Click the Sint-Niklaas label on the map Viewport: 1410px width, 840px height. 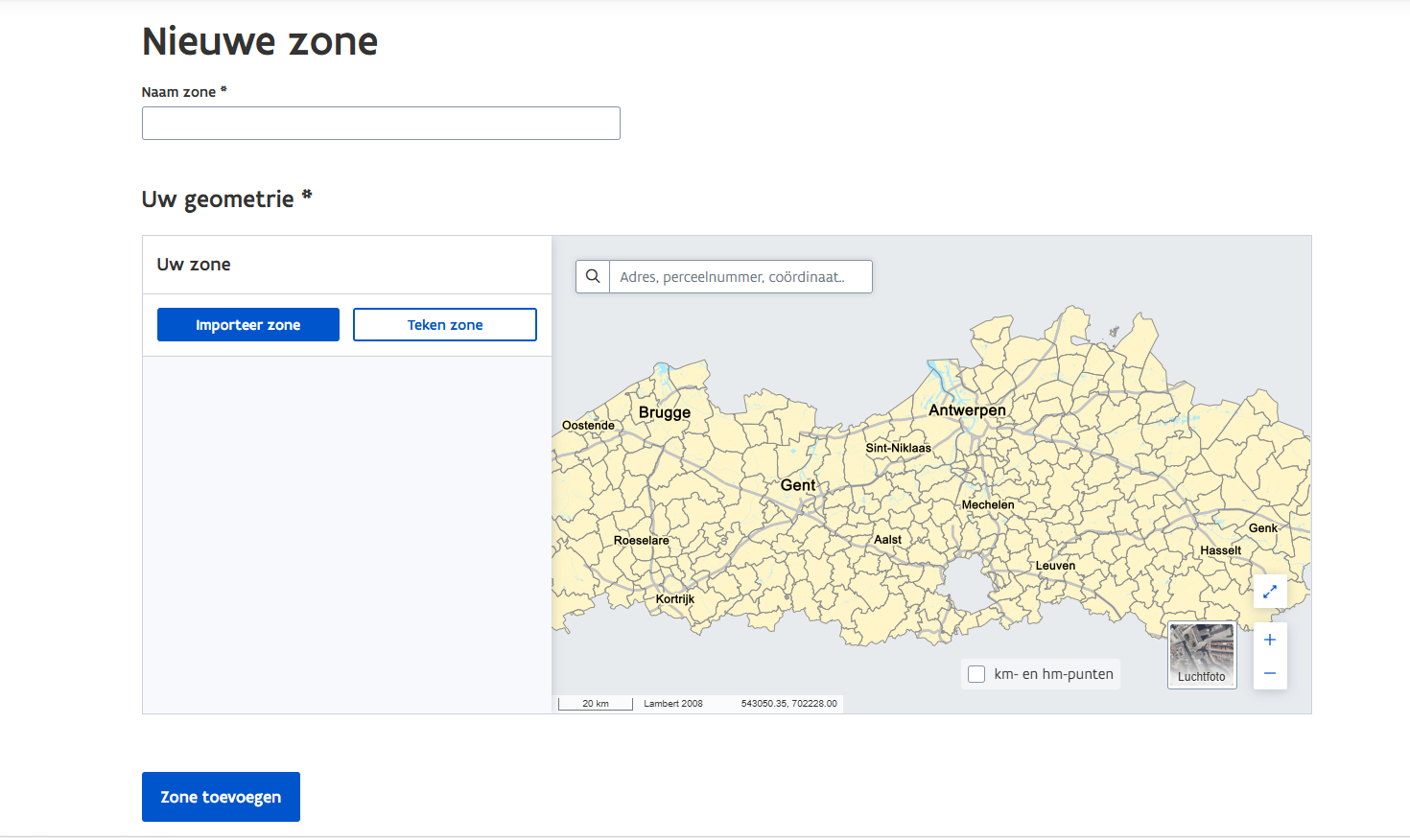click(x=898, y=448)
